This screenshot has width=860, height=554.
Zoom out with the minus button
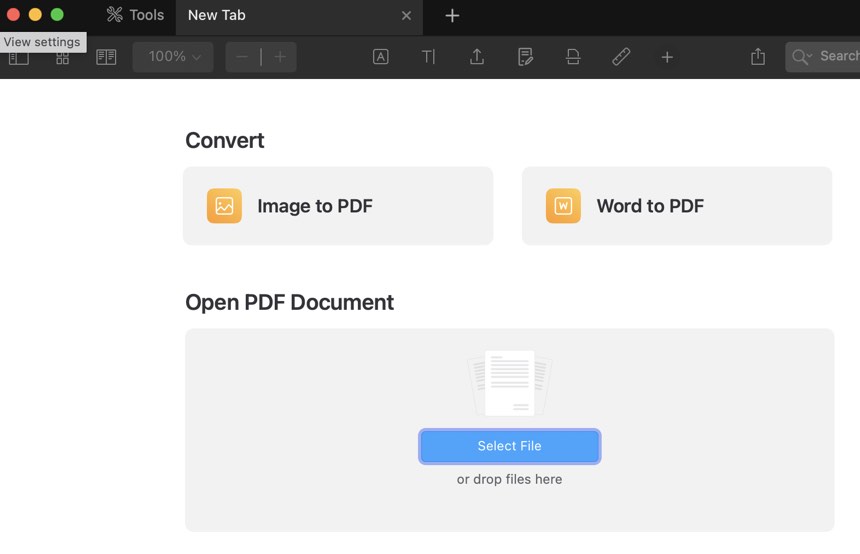pyautogui.click(x=242, y=56)
